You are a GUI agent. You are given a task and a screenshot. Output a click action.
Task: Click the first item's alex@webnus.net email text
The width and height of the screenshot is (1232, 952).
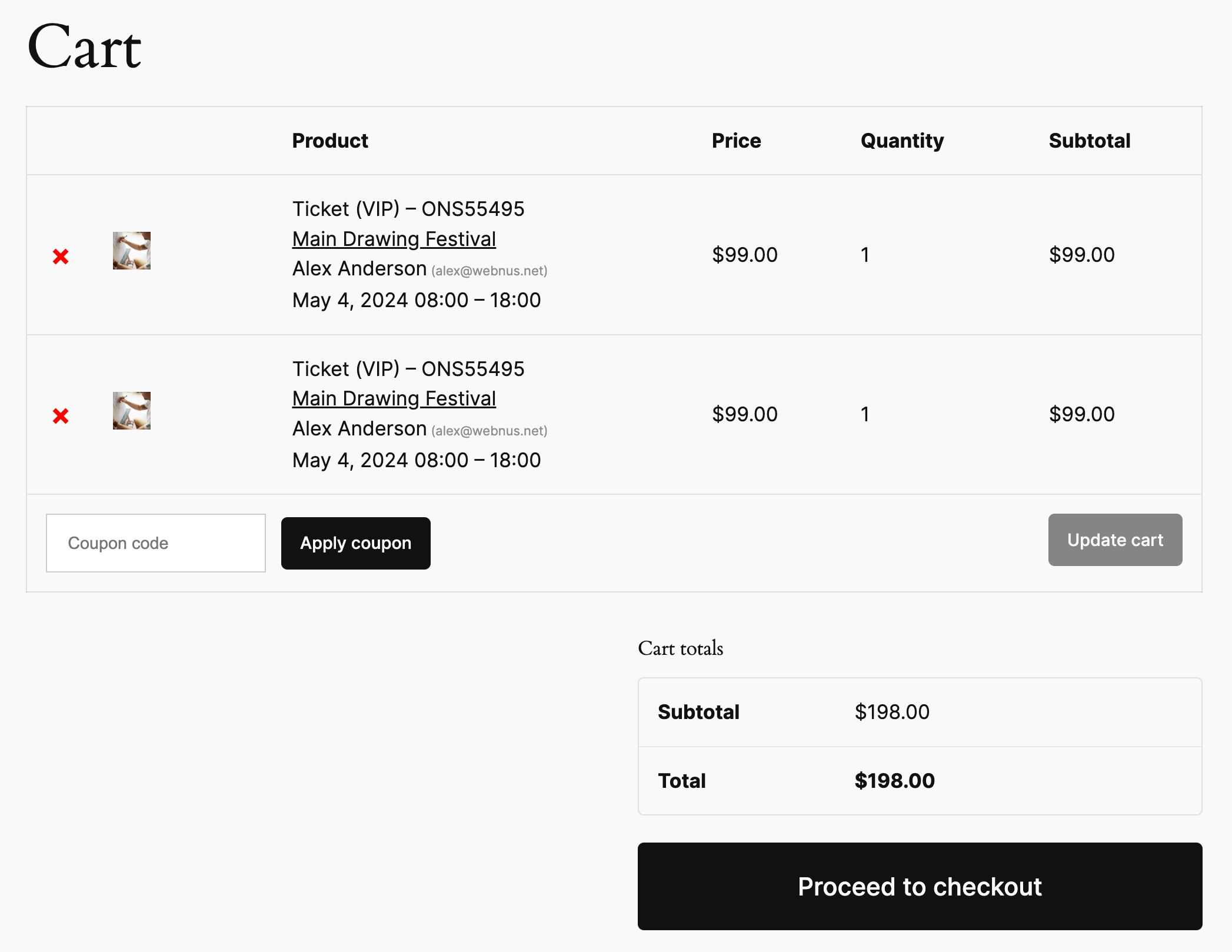490,271
